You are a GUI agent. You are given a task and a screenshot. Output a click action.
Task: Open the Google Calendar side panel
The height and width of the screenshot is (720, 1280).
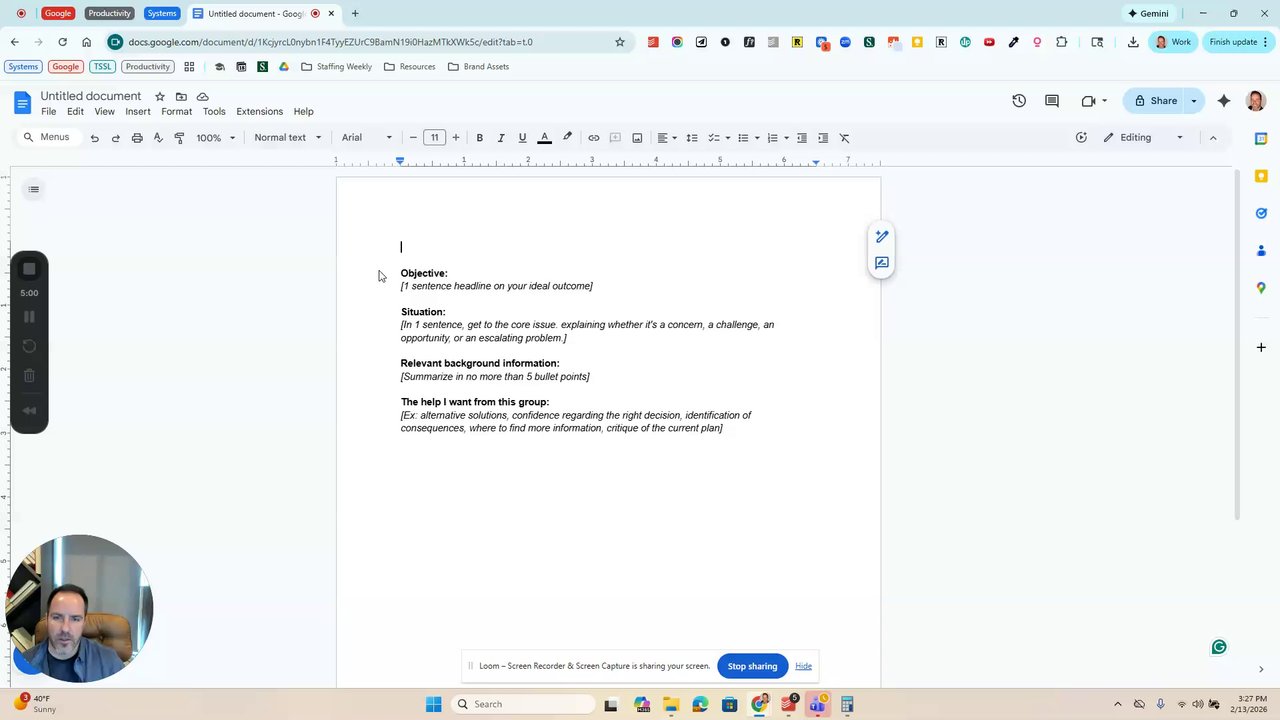coord(1261,139)
